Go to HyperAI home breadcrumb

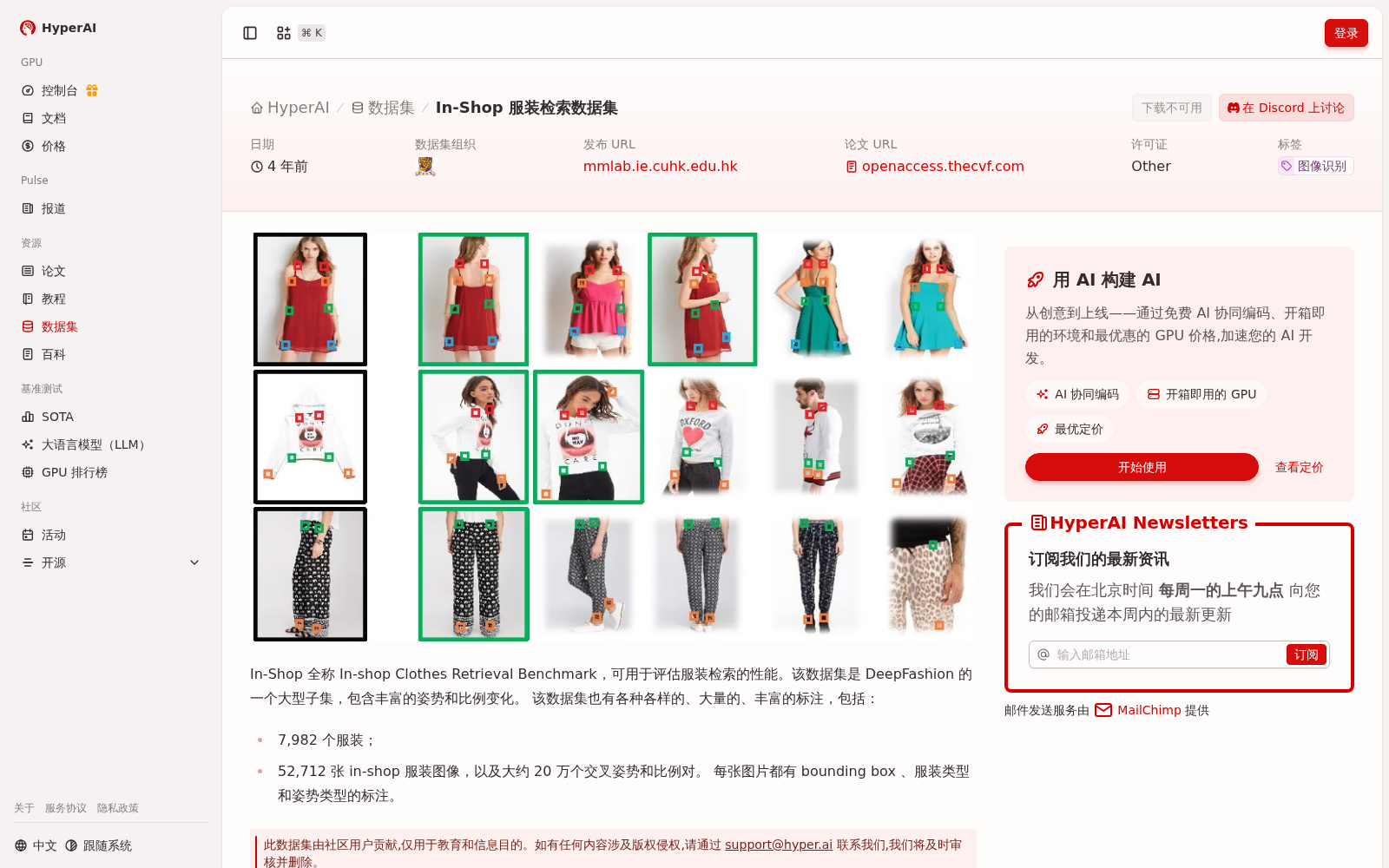tap(290, 108)
